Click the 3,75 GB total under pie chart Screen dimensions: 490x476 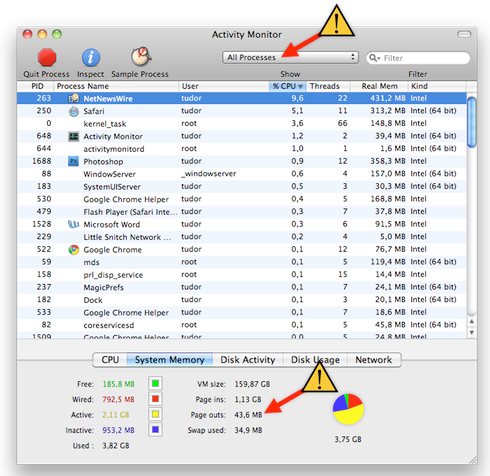pyautogui.click(x=348, y=439)
